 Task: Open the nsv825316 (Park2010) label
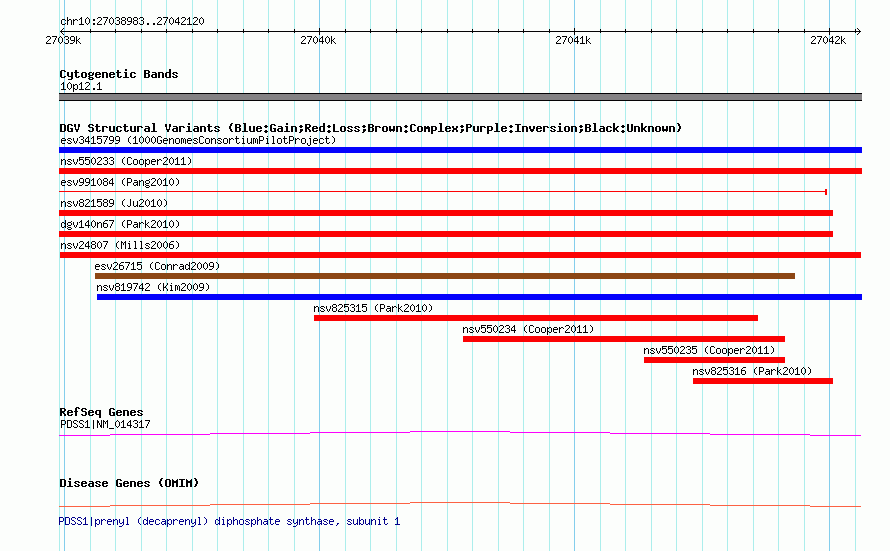pyautogui.click(x=752, y=371)
